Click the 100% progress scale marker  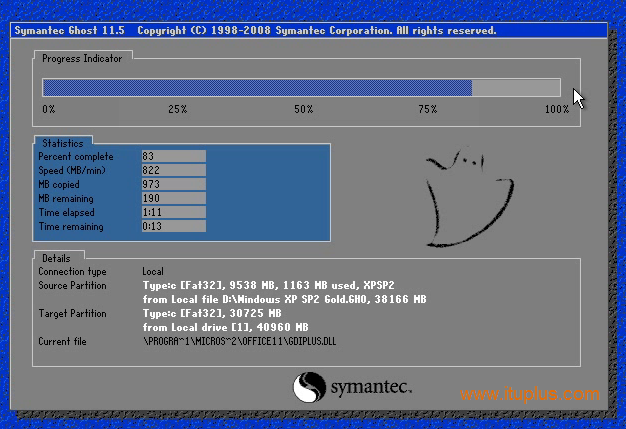coord(557,109)
